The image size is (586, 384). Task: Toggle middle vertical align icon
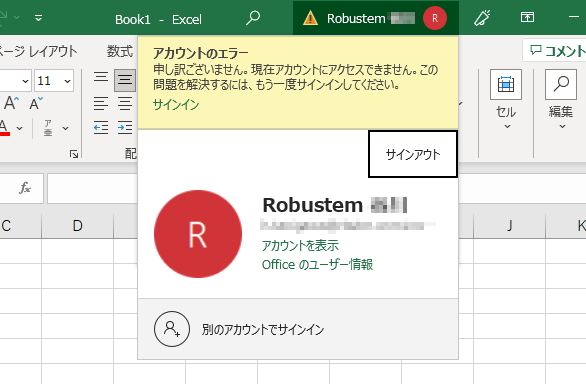click(x=124, y=80)
